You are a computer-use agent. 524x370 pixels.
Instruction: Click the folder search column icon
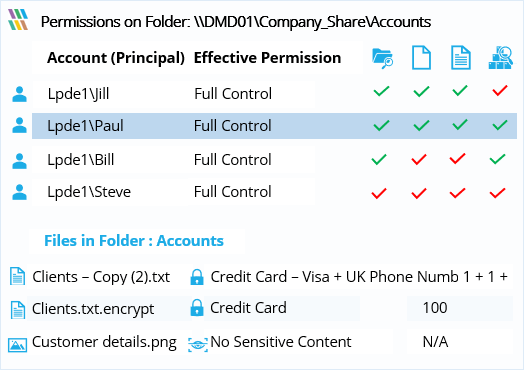382,58
